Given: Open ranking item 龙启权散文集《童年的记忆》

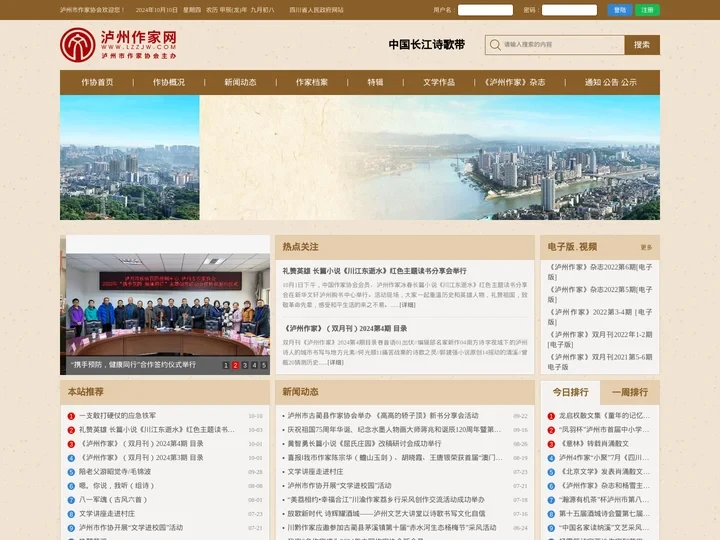Looking at the screenshot, I should (x=604, y=416).
